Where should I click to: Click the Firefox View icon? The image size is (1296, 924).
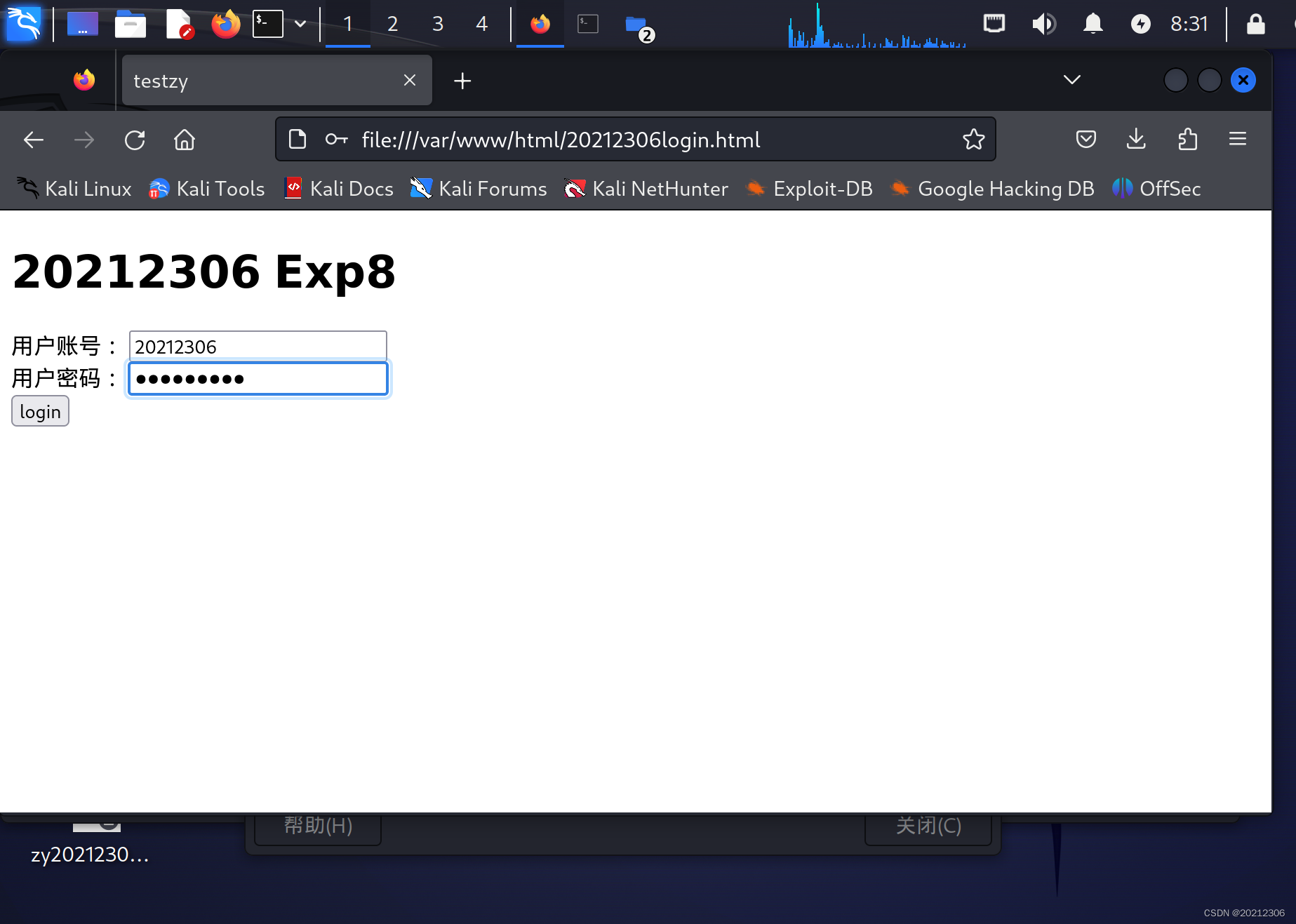(84, 80)
